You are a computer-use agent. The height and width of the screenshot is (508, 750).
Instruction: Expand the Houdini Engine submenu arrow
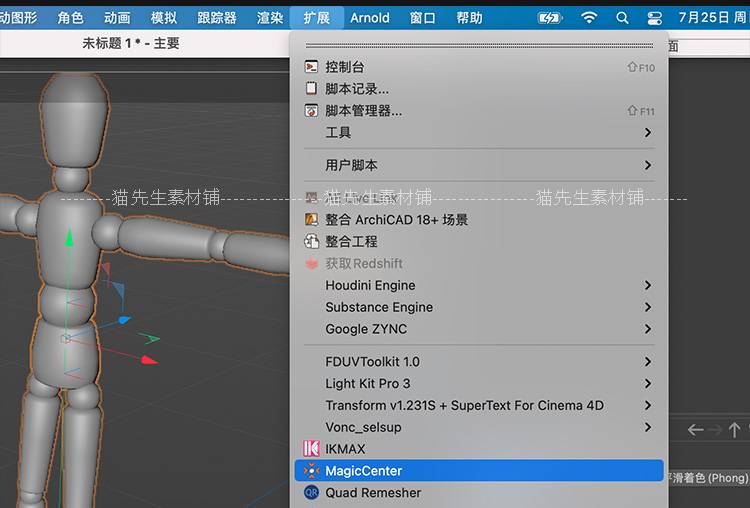648,285
